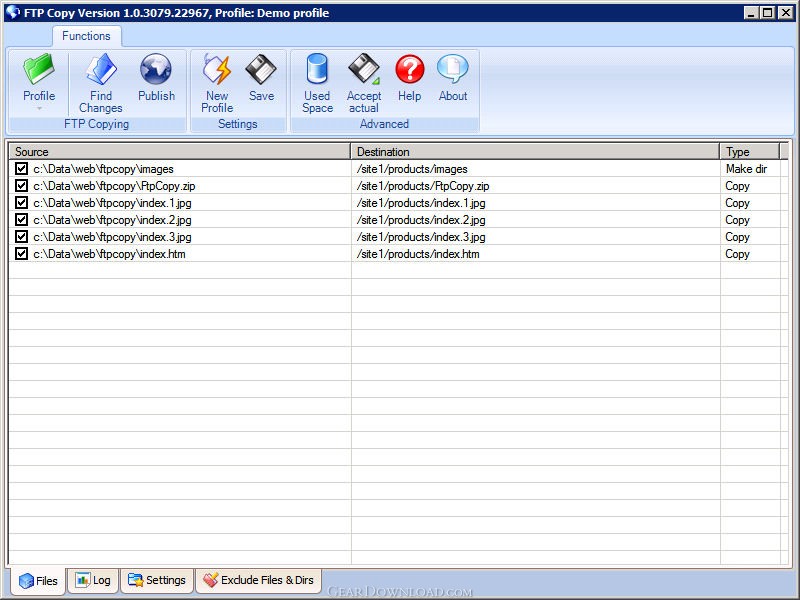
Task: Click destination /site1/products/index.htm
Action: point(418,254)
